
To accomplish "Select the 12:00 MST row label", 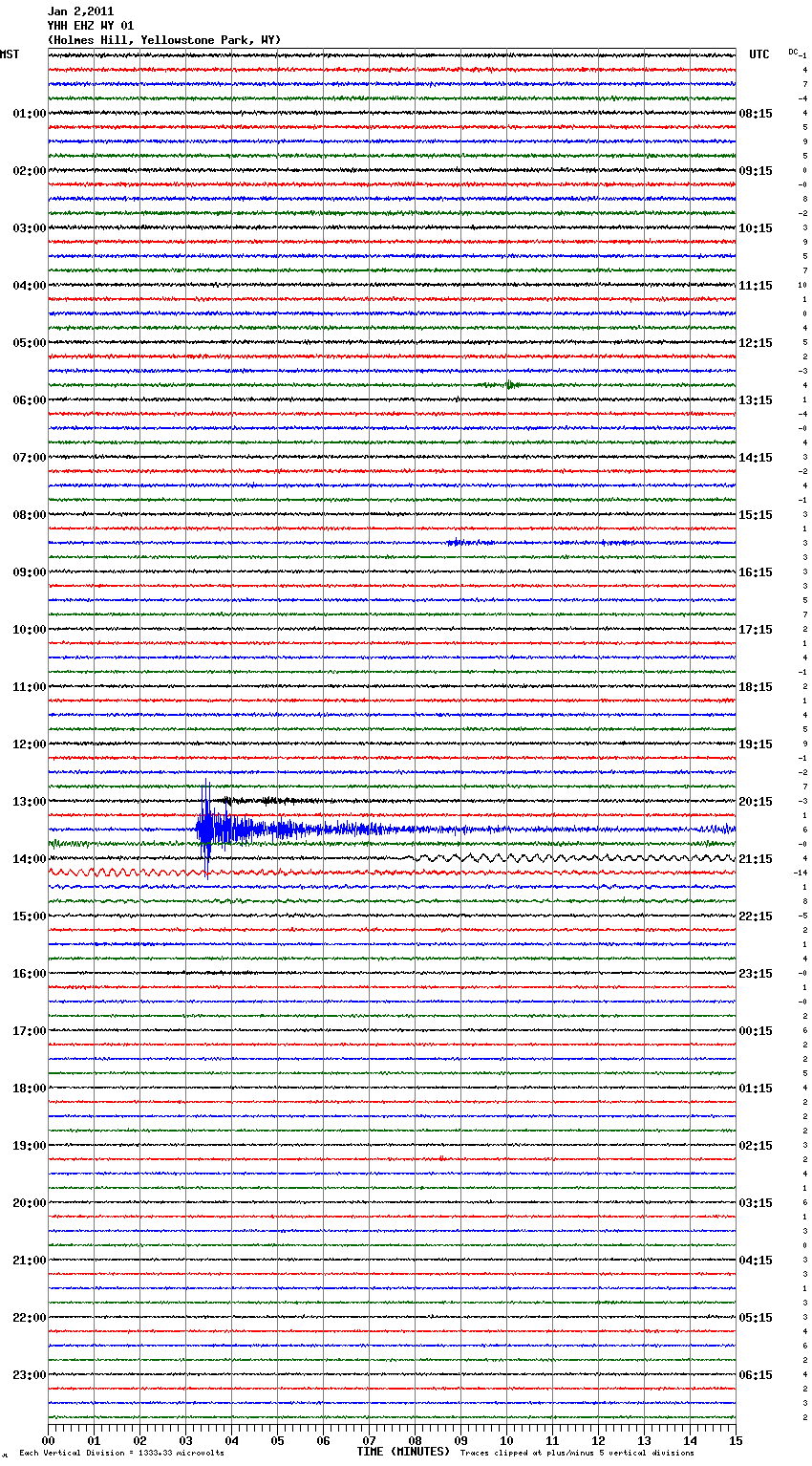I will (x=30, y=744).
